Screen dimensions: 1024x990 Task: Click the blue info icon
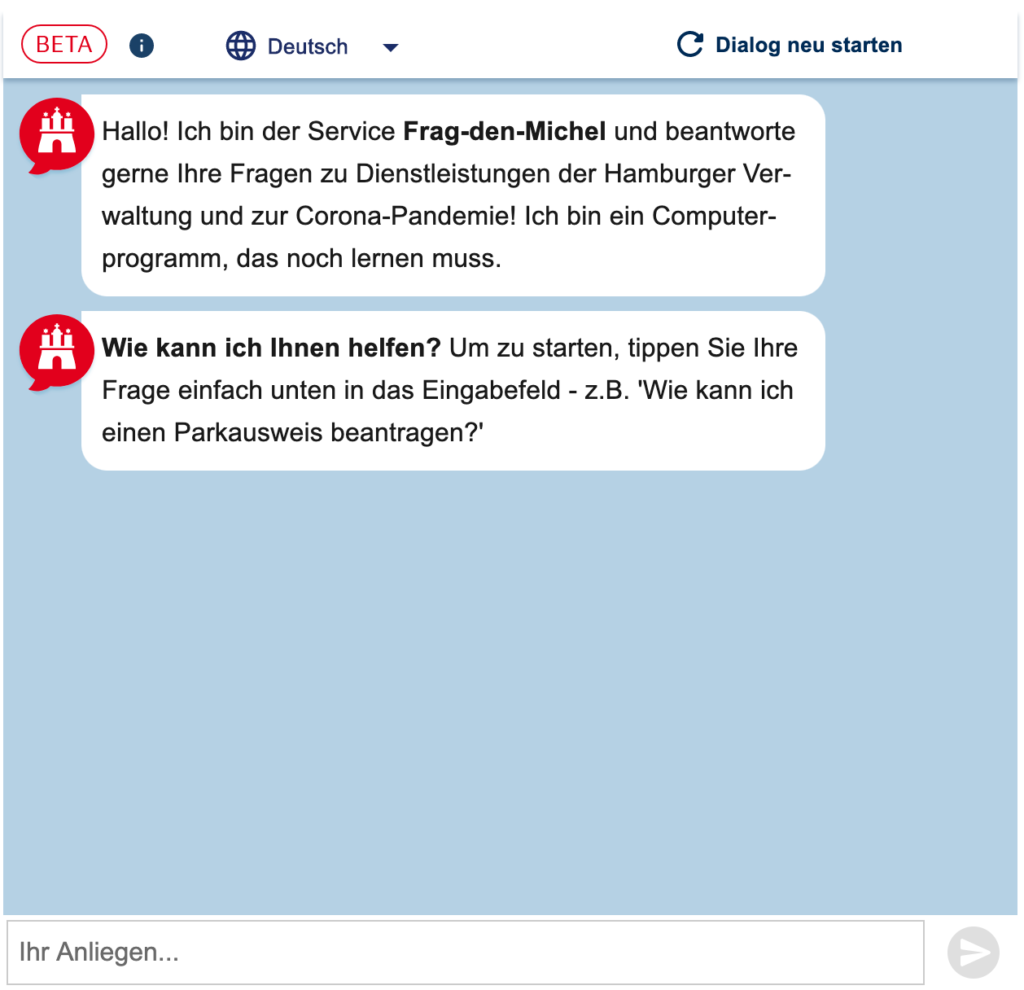(141, 46)
